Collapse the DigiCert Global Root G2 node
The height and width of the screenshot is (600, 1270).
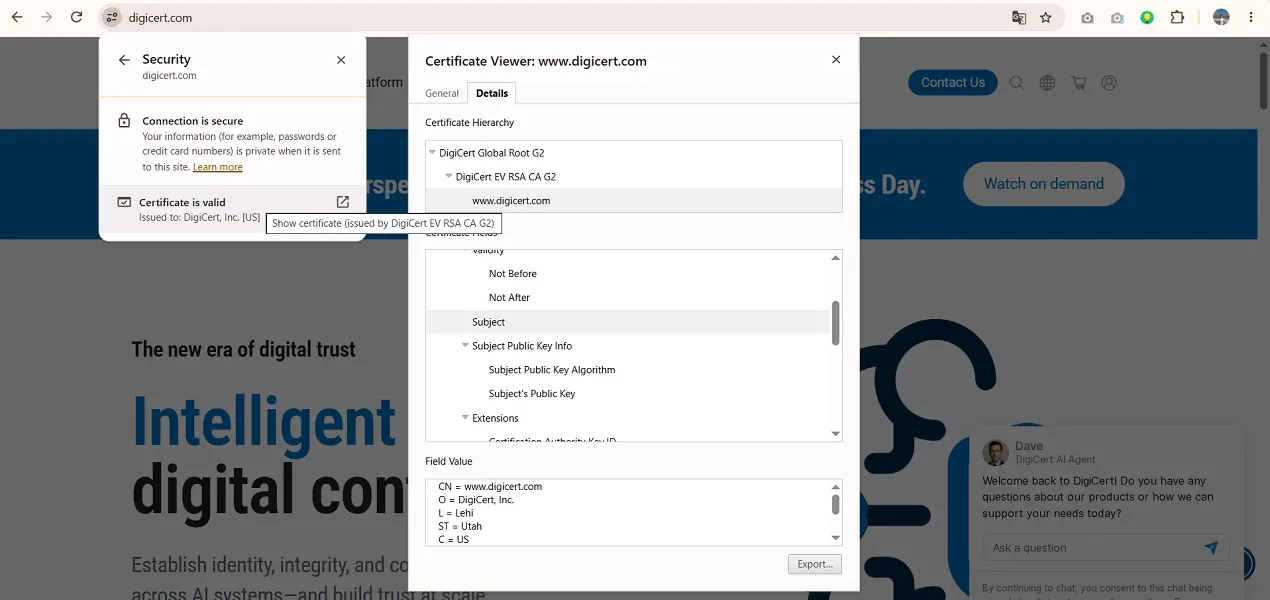point(432,153)
